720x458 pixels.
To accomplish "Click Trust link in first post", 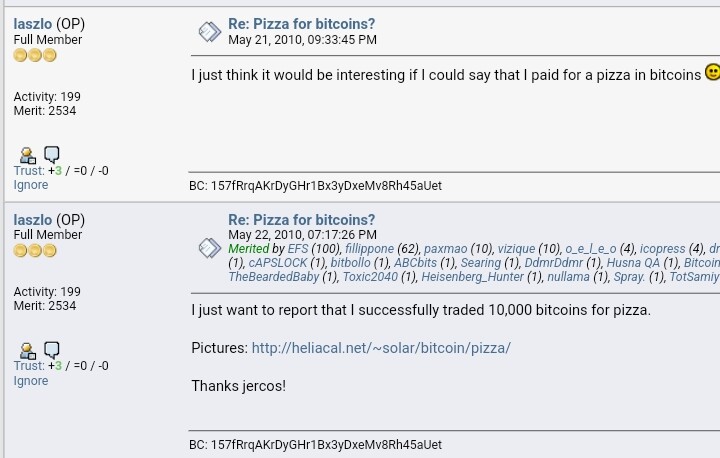I will [x=29, y=170].
